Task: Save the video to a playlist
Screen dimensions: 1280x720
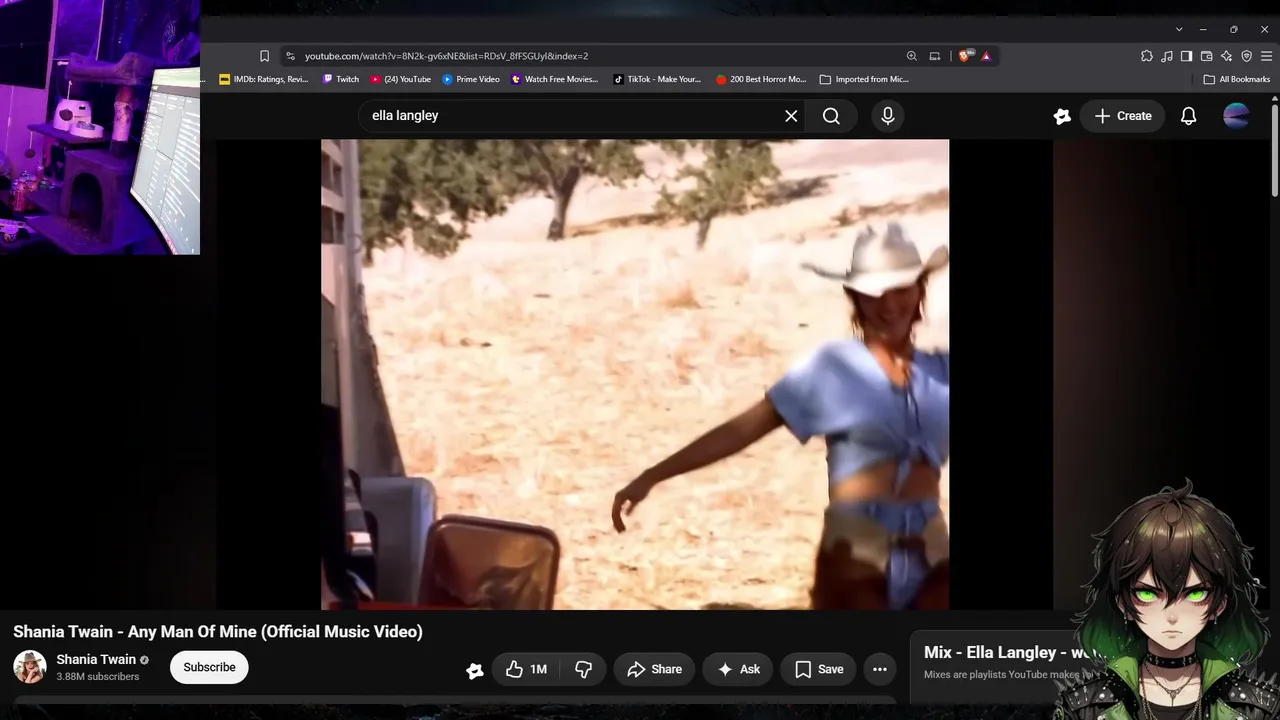Action: [820, 669]
